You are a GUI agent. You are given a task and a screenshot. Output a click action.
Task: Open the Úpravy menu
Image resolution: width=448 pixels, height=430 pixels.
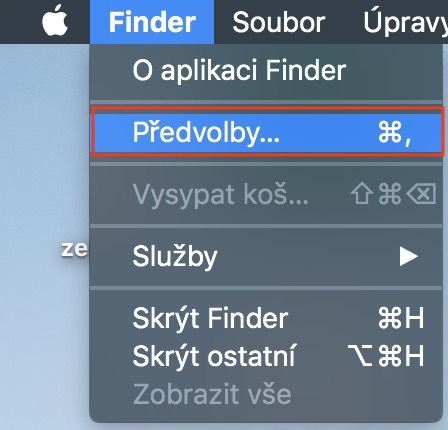pyautogui.click(x=405, y=22)
